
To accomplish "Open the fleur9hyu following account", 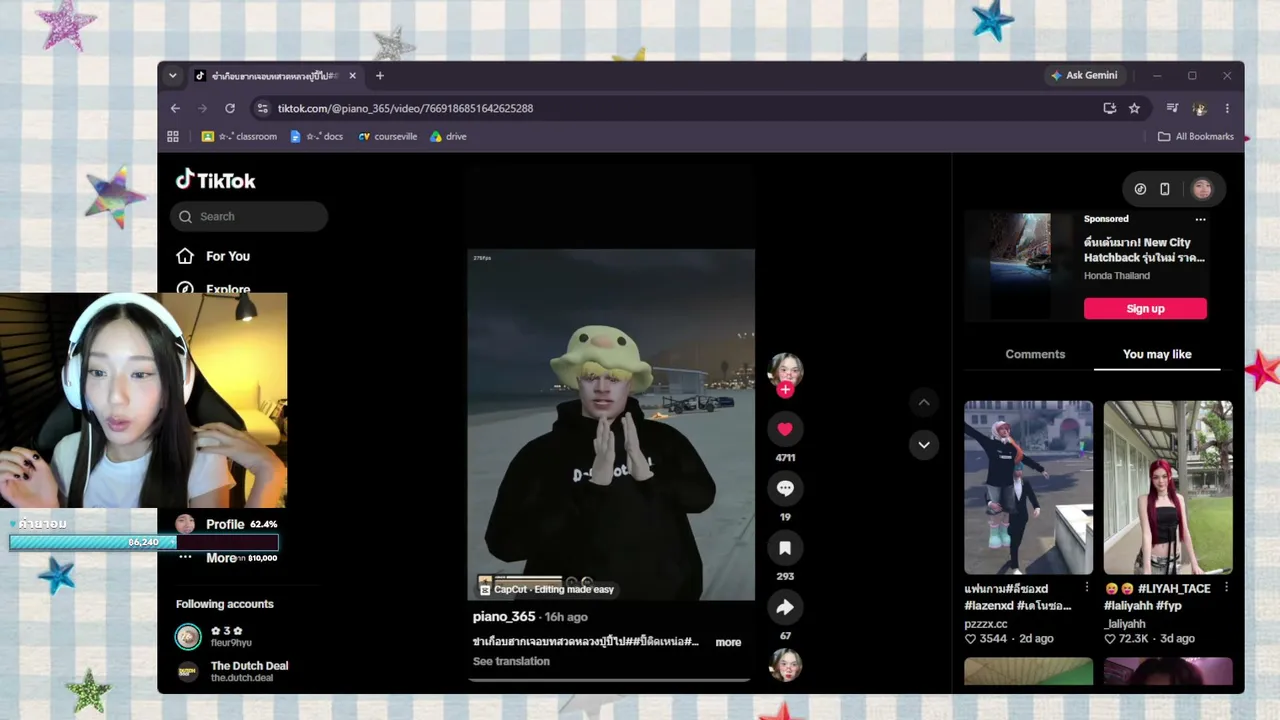I will point(214,637).
